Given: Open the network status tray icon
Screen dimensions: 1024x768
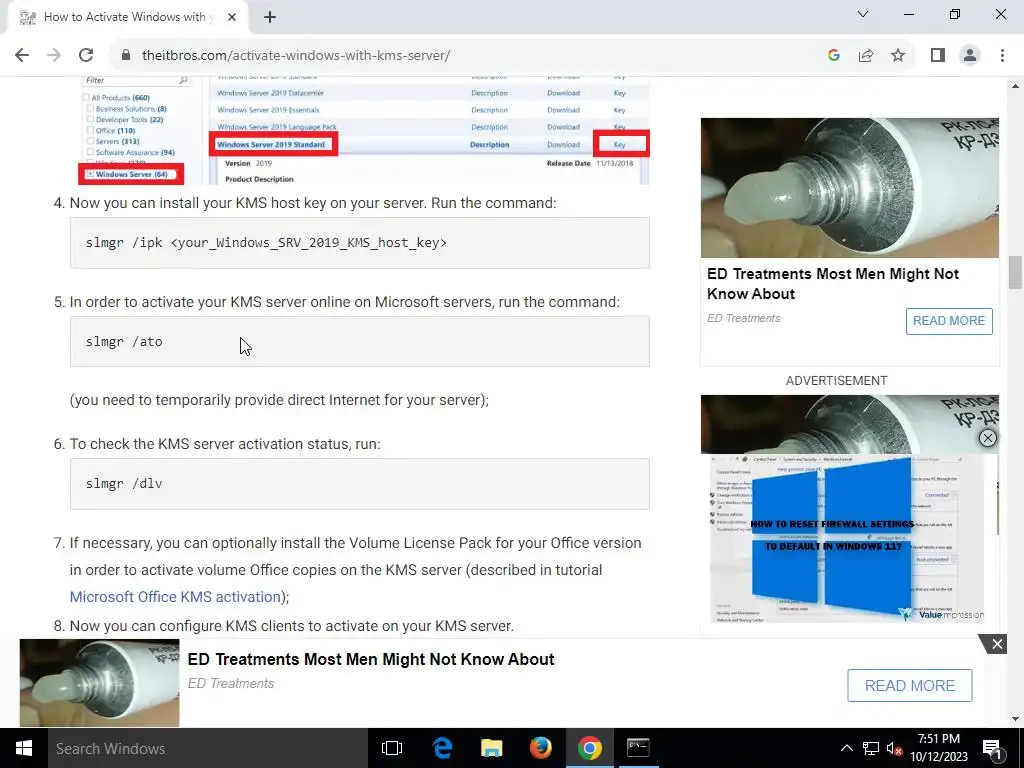Looking at the screenshot, I should [871, 748].
